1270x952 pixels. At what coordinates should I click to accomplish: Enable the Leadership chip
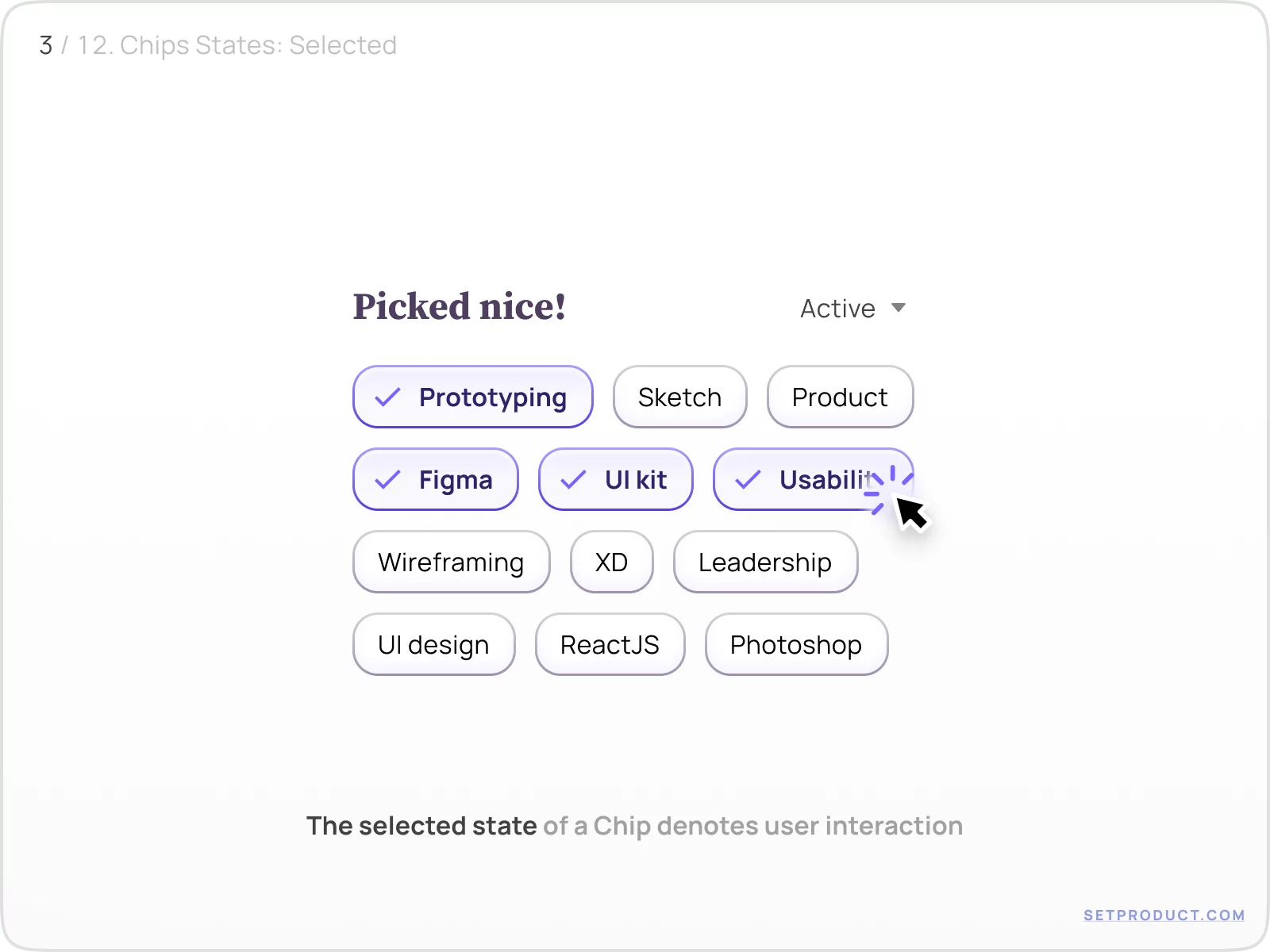click(765, 562)
